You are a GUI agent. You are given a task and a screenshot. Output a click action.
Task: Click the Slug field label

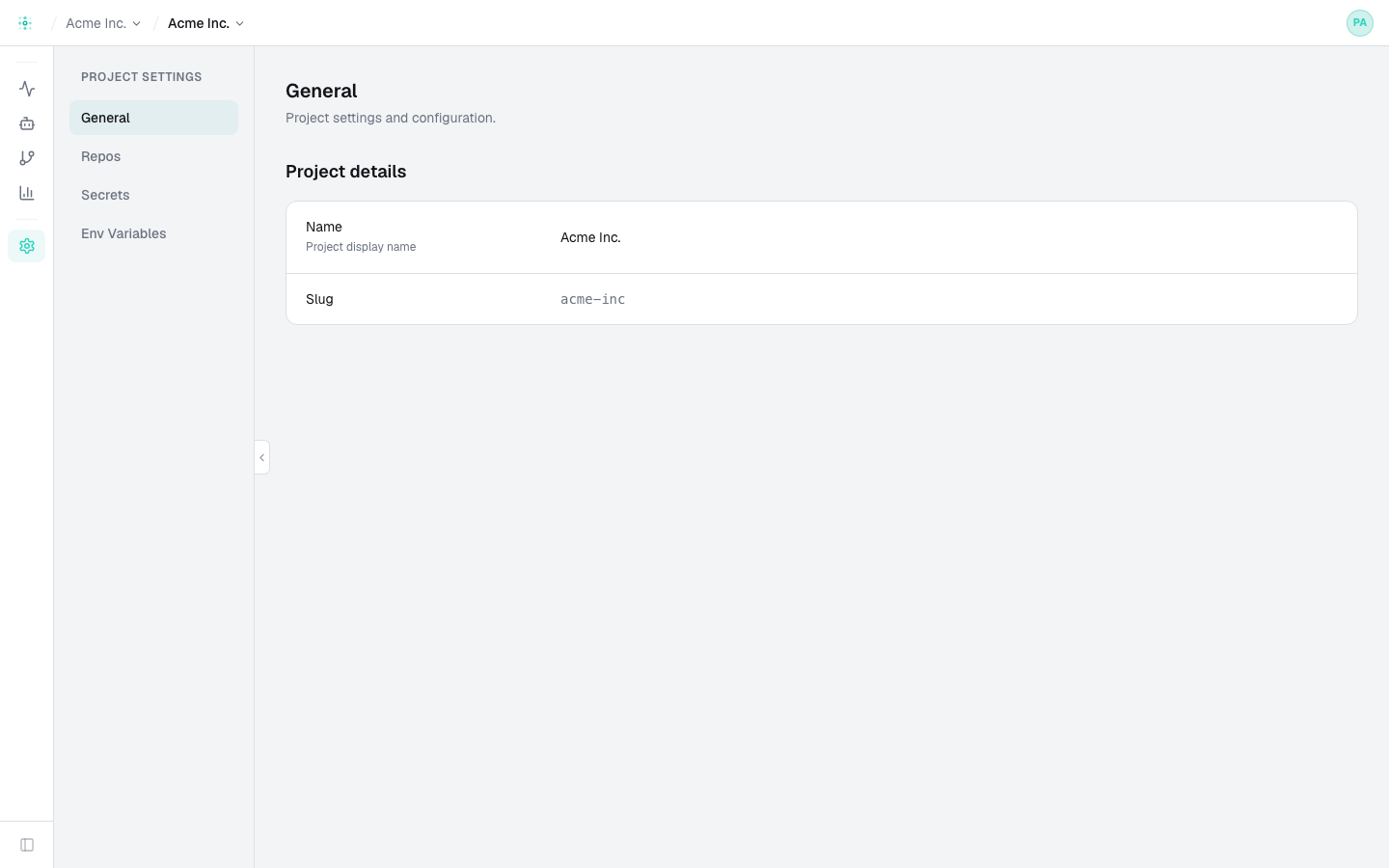point(319,299)
